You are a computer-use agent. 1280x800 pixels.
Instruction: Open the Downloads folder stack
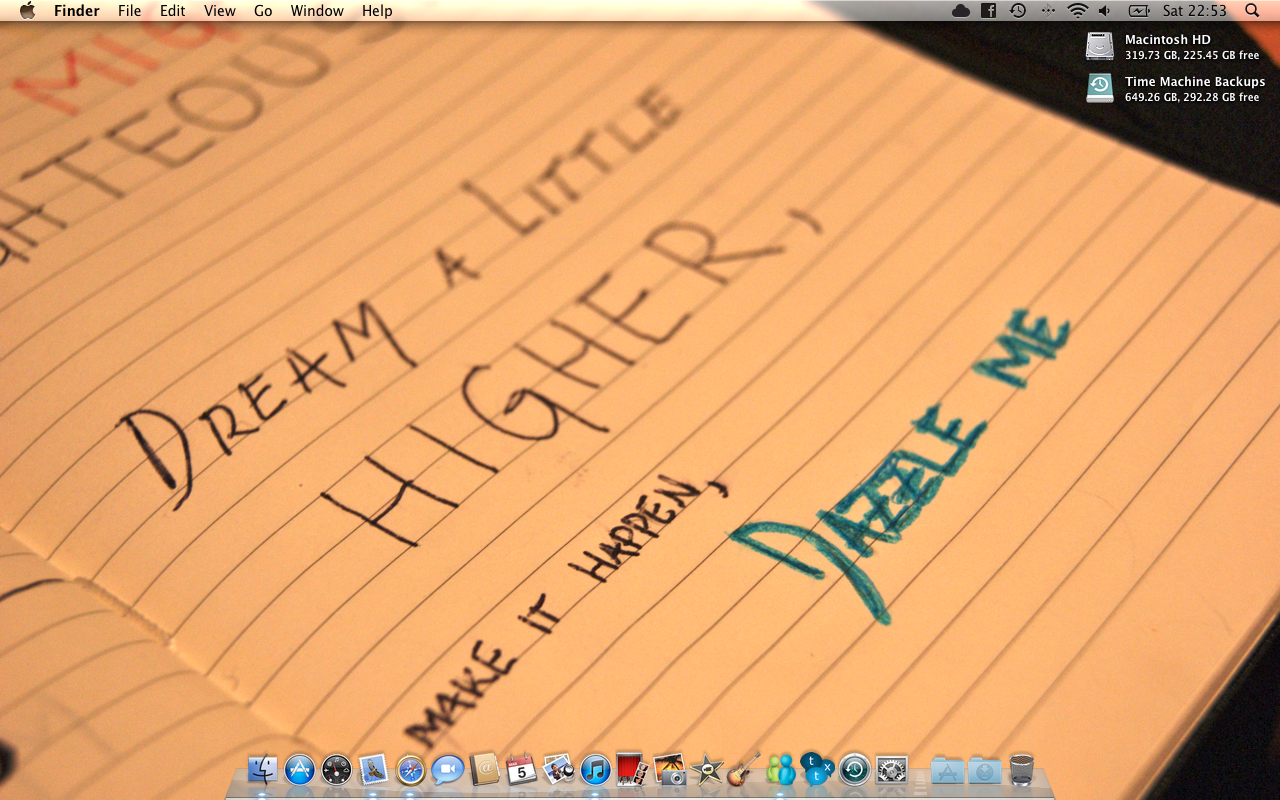click(x=984, y=769)
